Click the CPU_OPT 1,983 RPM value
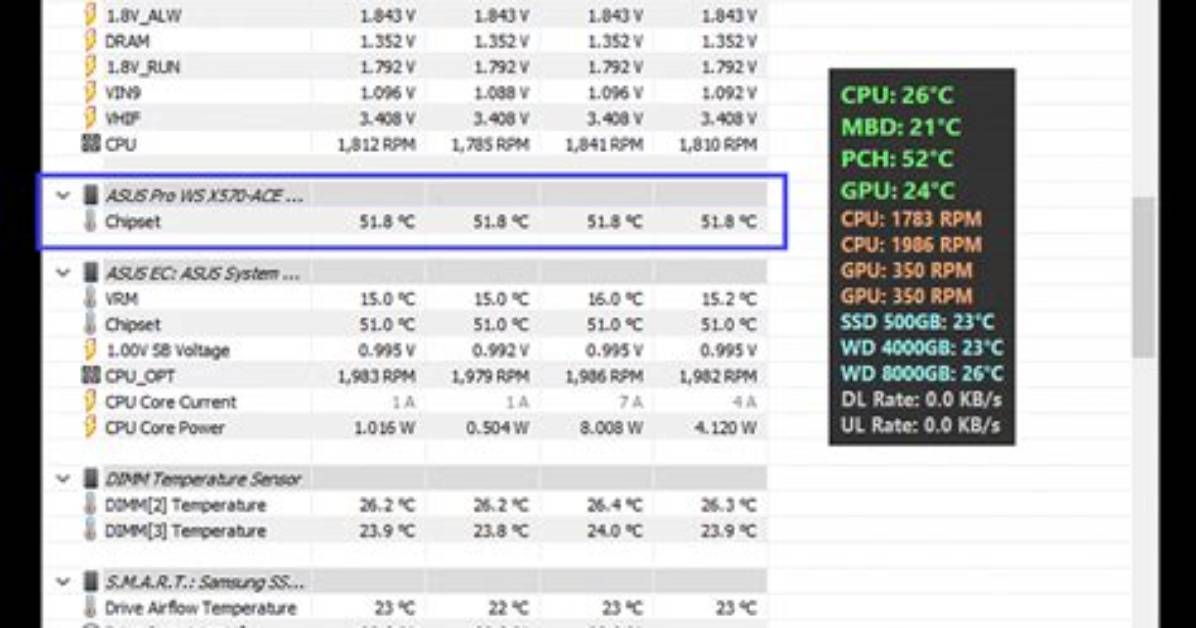Screen dimensions: 1196x628 click(x=377, y=376)
